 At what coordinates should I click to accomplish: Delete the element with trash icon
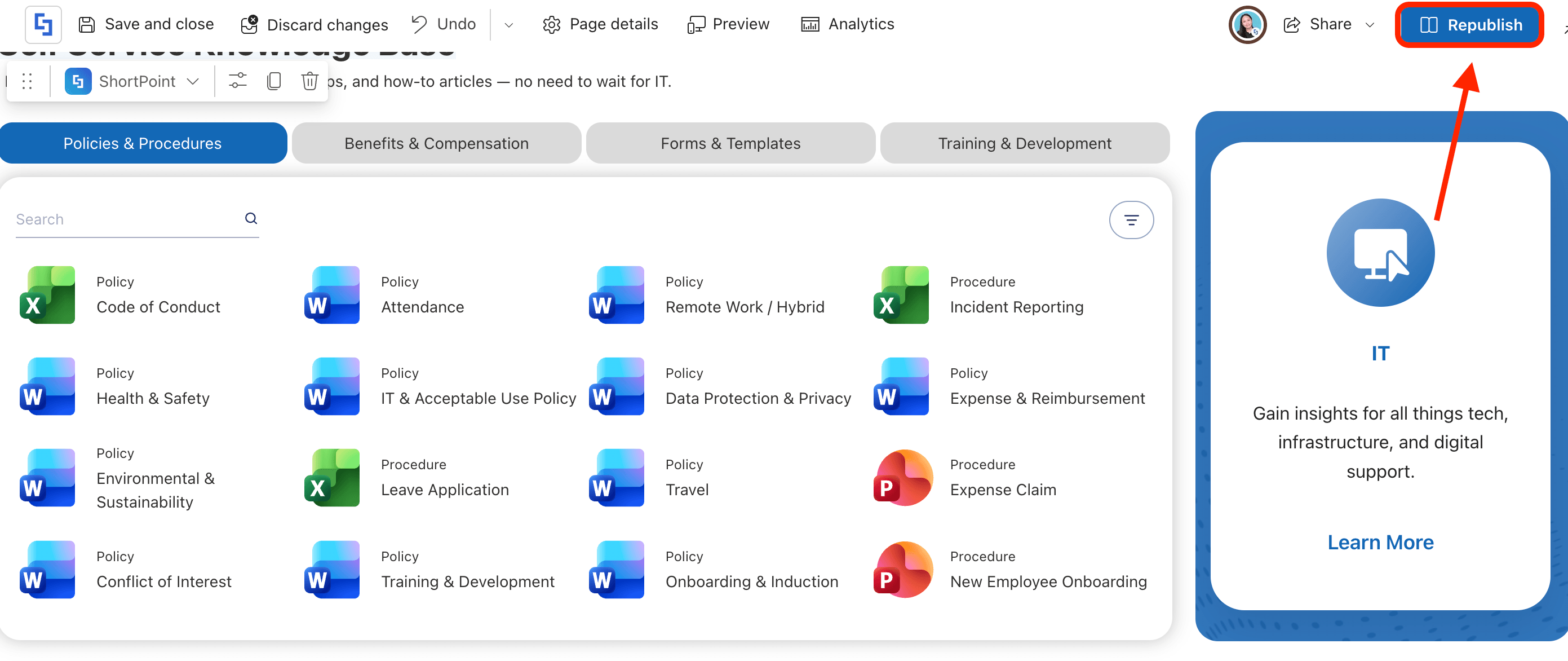click(310, 81)
